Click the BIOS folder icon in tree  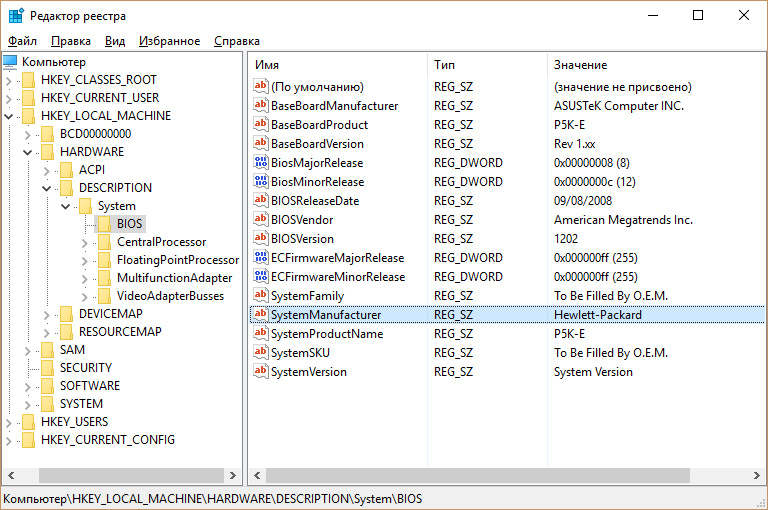click(105, 224)
